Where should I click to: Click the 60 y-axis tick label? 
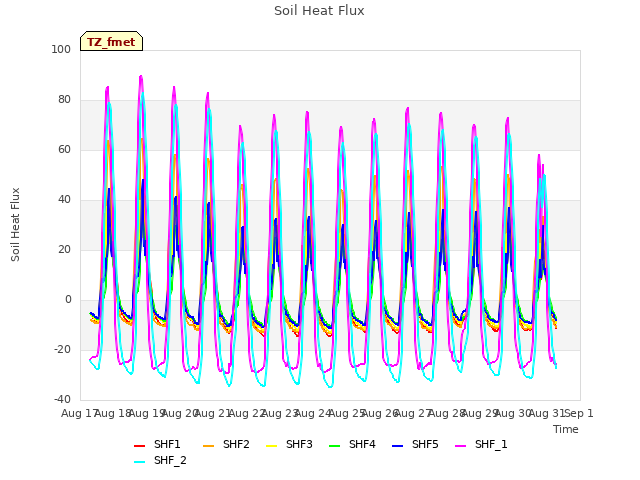(x=64, y=149)
